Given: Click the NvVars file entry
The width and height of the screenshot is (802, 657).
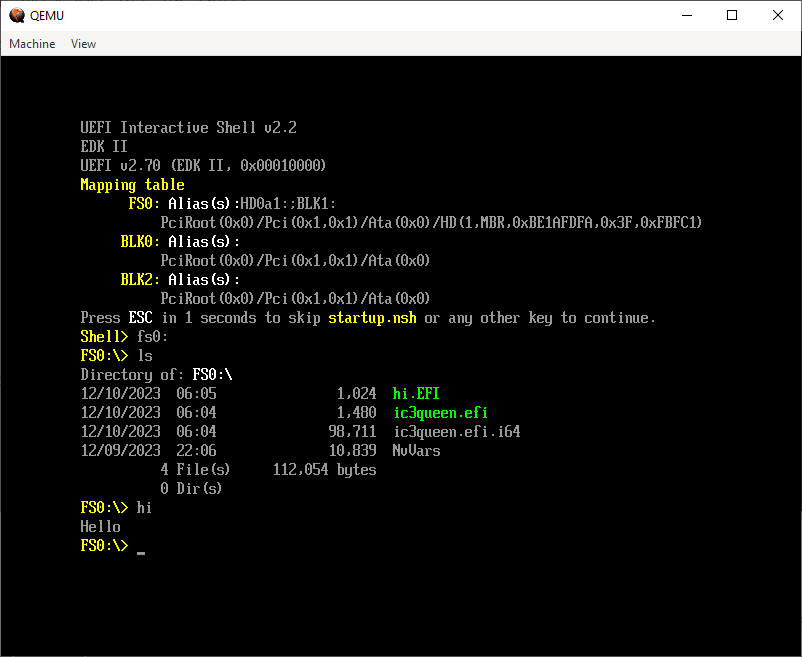Looking at the screenshot, I should (418, 450).
